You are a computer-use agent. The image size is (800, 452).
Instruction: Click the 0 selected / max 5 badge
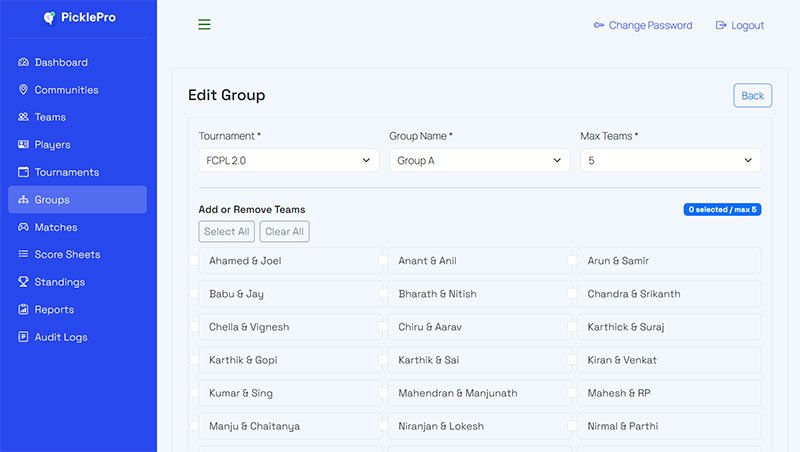click(x=722, y=210)
